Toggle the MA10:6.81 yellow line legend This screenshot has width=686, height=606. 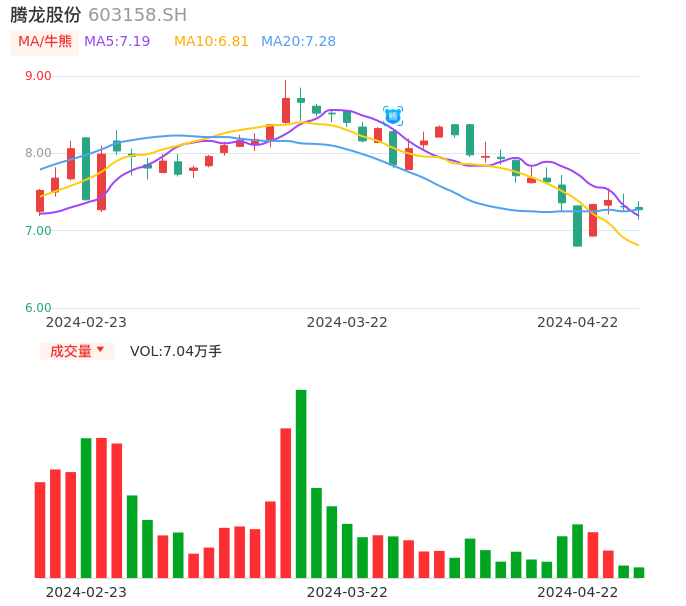pyautogui.click(x=211, y=42)
